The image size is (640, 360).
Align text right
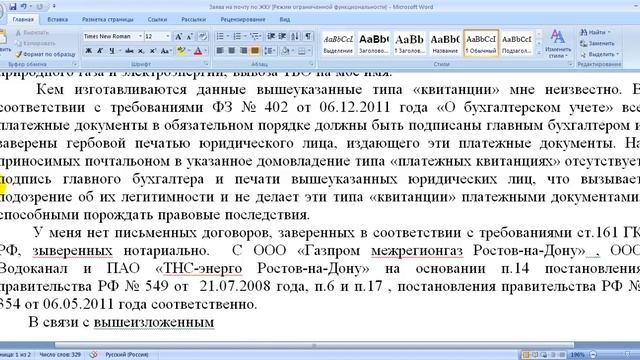point(243,51)
